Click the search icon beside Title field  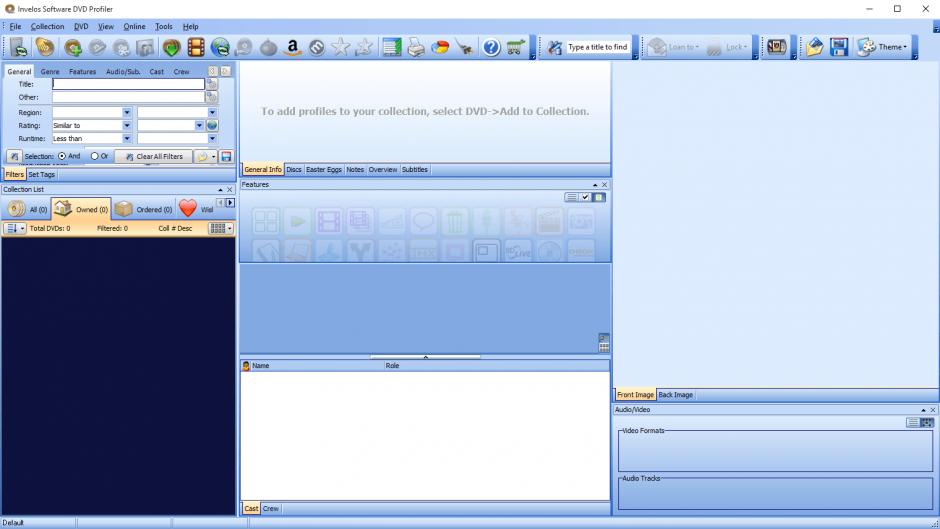212,84
